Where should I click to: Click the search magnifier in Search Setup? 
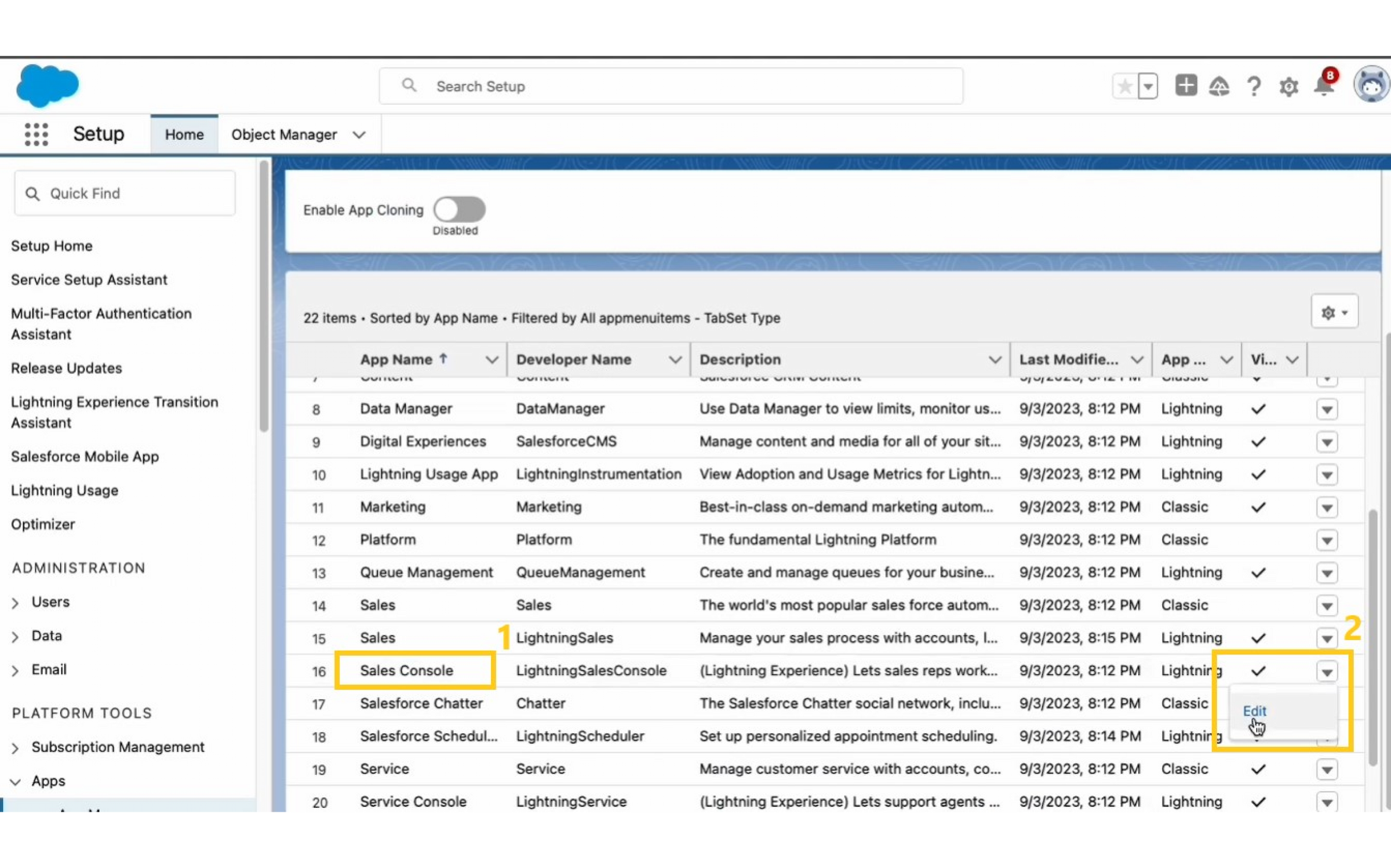(409, 86)
